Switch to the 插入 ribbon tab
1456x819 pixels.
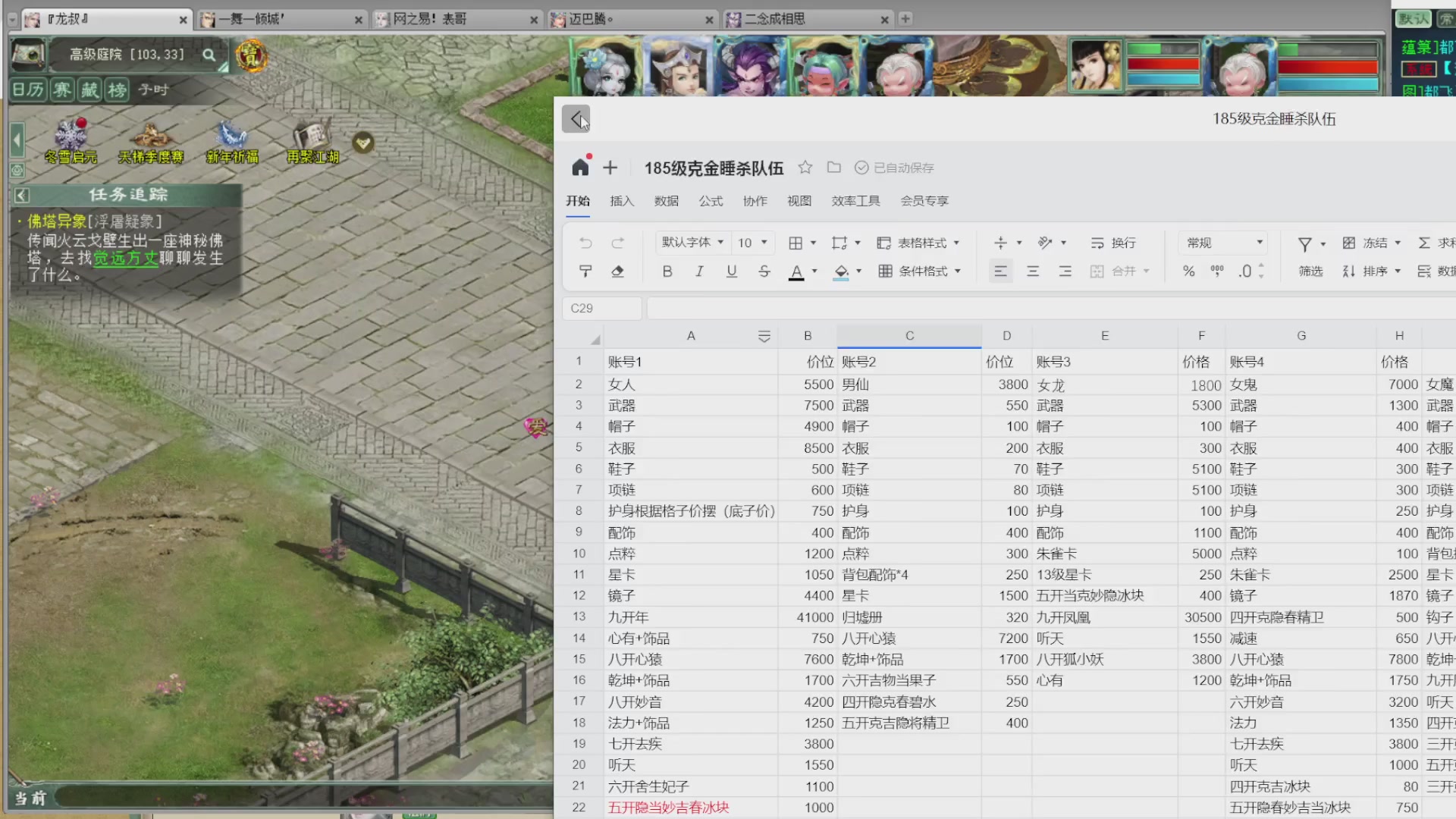tap(622, 201)
